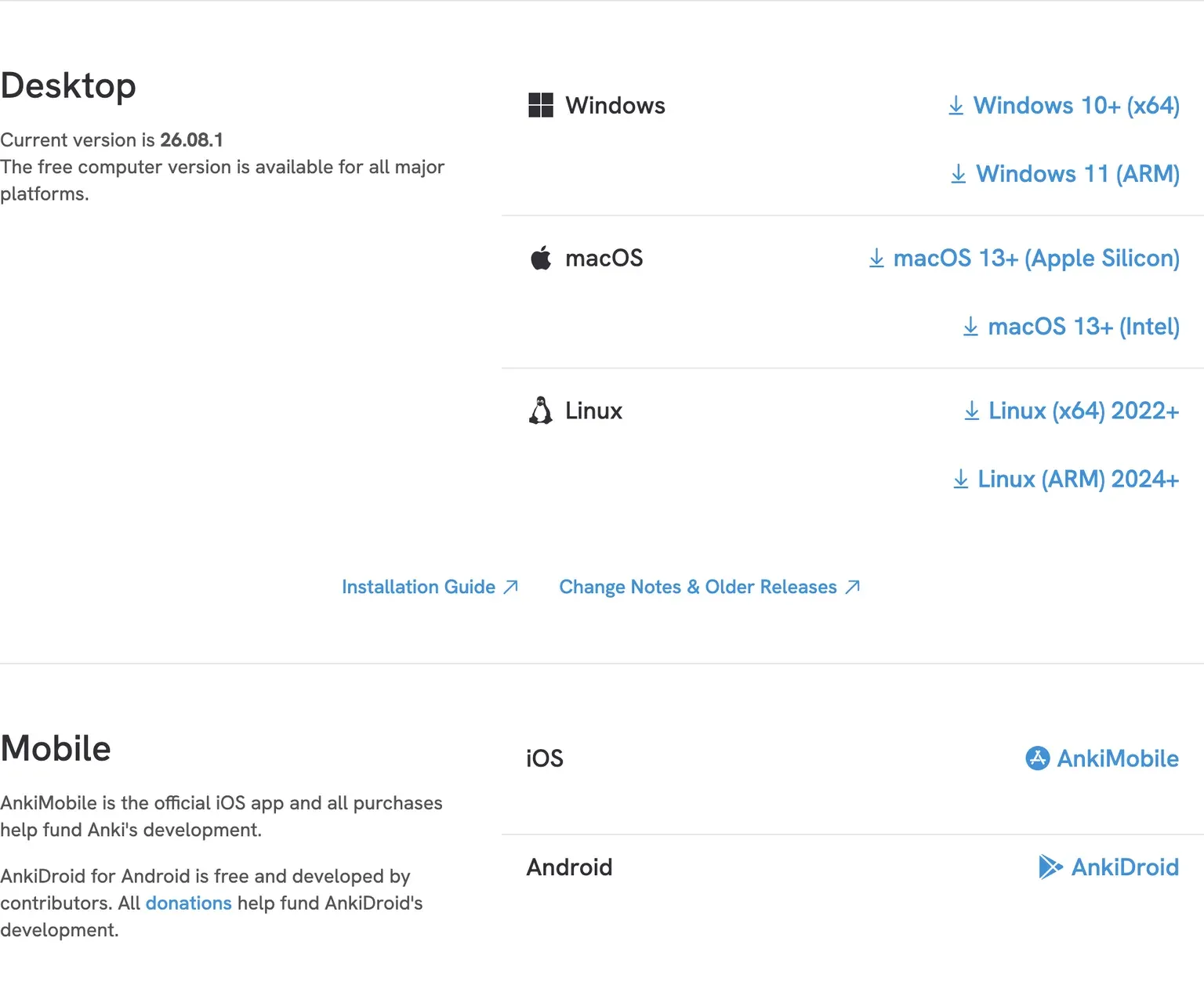Screen dimensions: 1204x1006
Task: Open Change Notes & Older Releases
Action: (709, 587)
